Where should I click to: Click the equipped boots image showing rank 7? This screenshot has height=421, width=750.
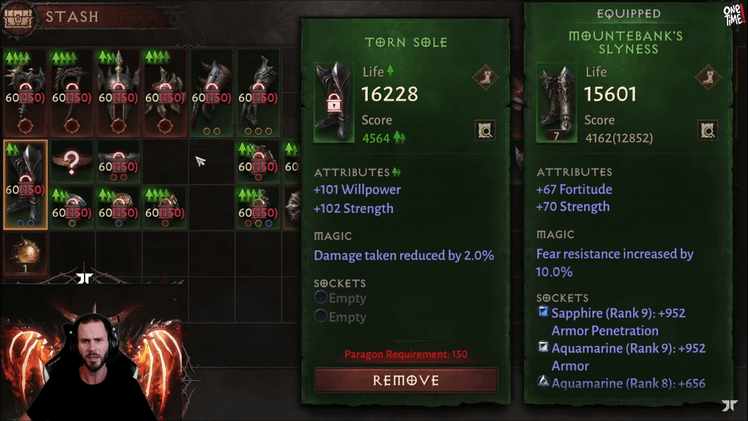pos(557,102)
